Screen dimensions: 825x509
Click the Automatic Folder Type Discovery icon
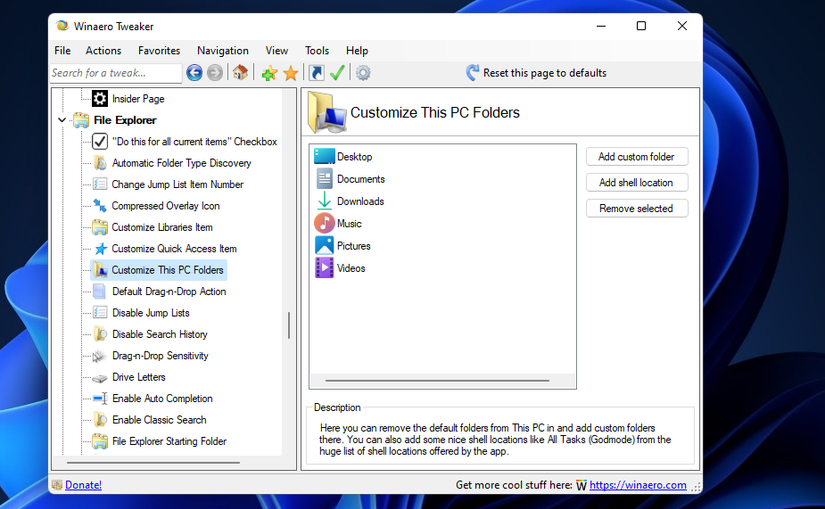pos(100,163)
